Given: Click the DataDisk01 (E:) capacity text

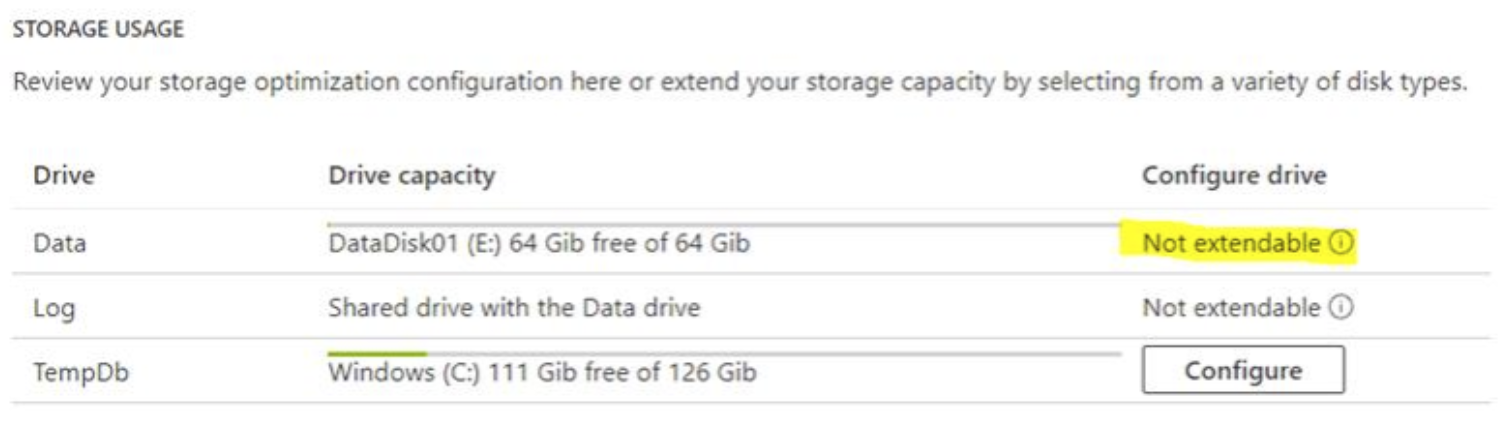Looking at the screenshot, I should (x=539, y=242).
